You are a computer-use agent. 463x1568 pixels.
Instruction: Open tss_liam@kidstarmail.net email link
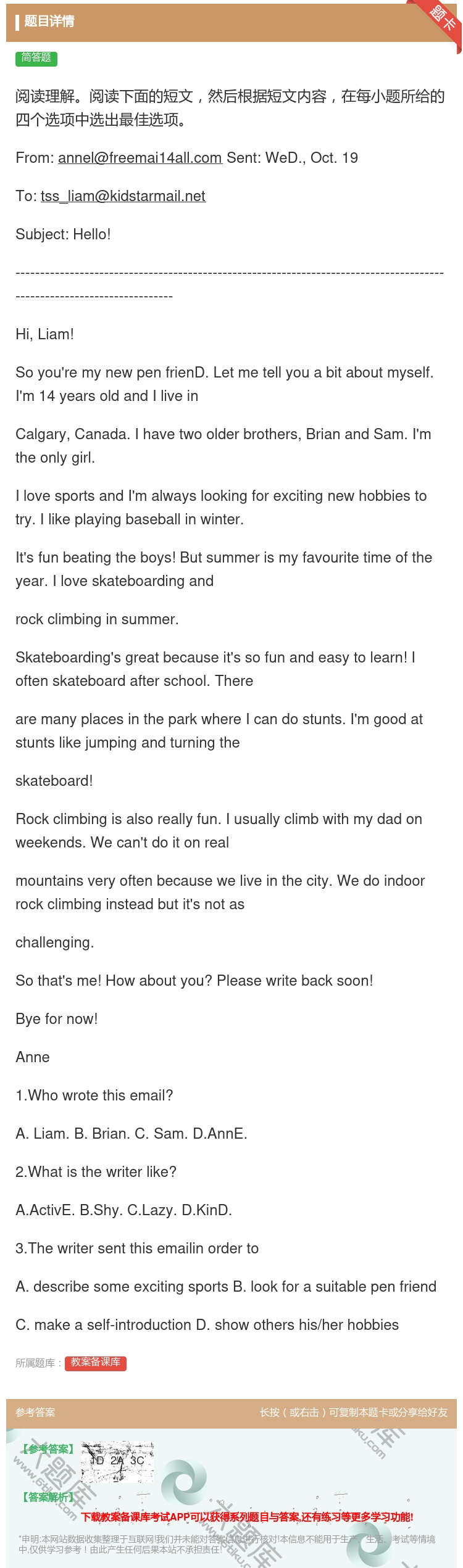(x=123, y=196)
